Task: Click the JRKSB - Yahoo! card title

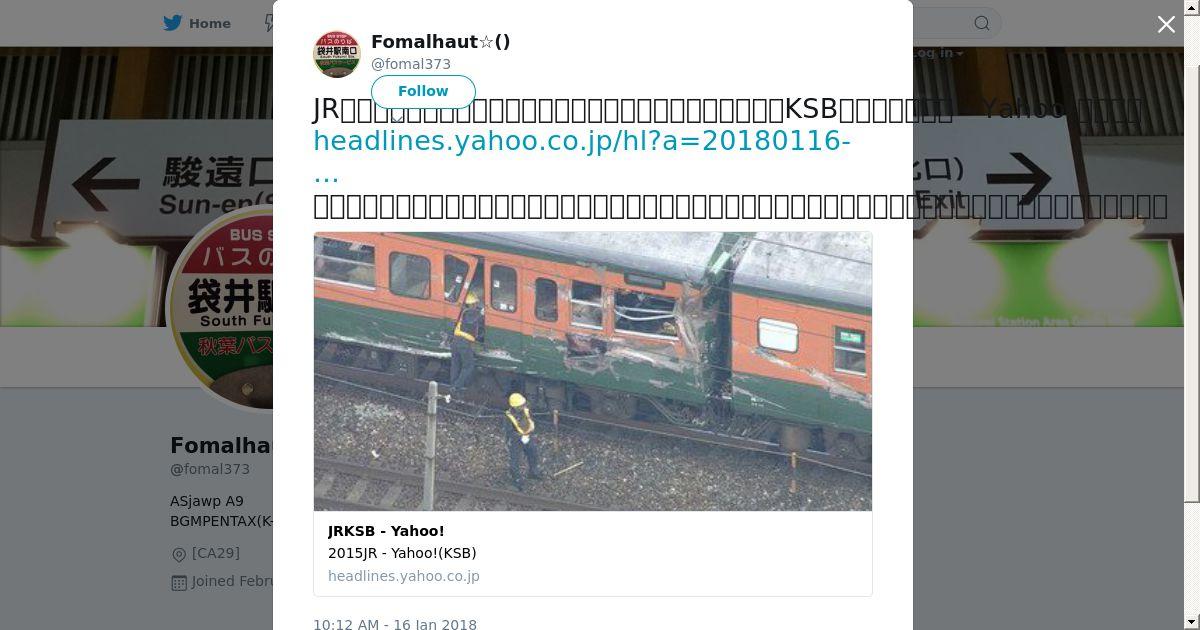Action: (386, 531)
